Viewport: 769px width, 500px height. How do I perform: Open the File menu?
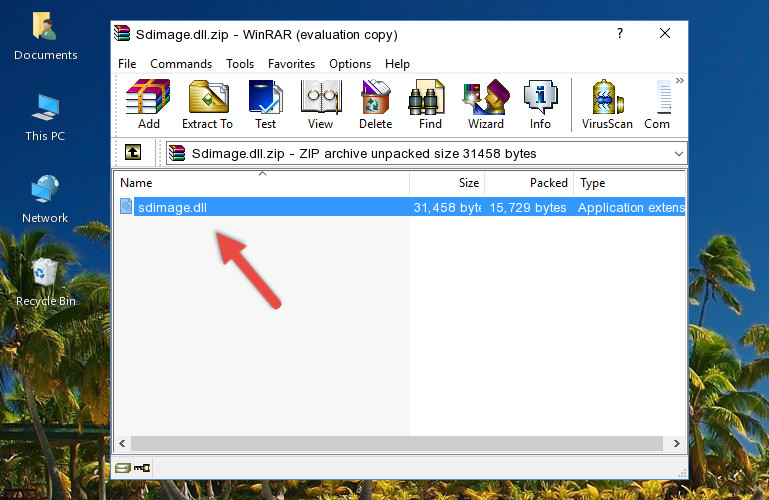point(127,64)
